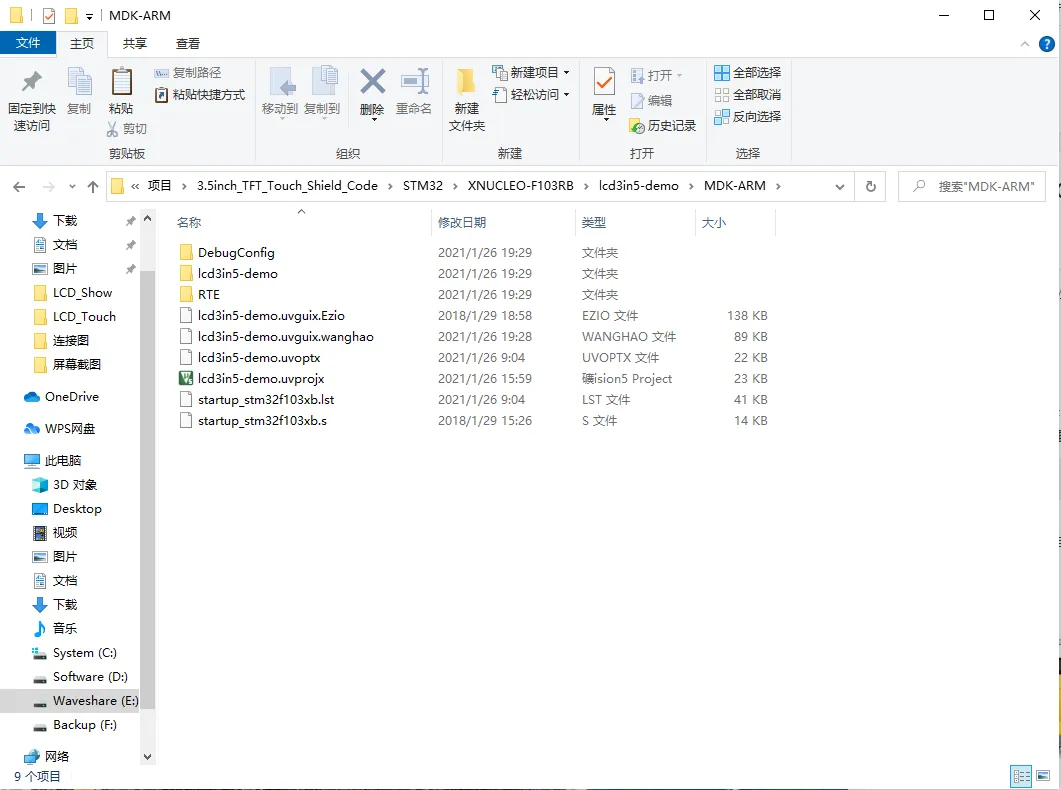Open the Quick Access Toolbar customize arrow
This screenshot has height=790, width=1061.
click(89, 16)
